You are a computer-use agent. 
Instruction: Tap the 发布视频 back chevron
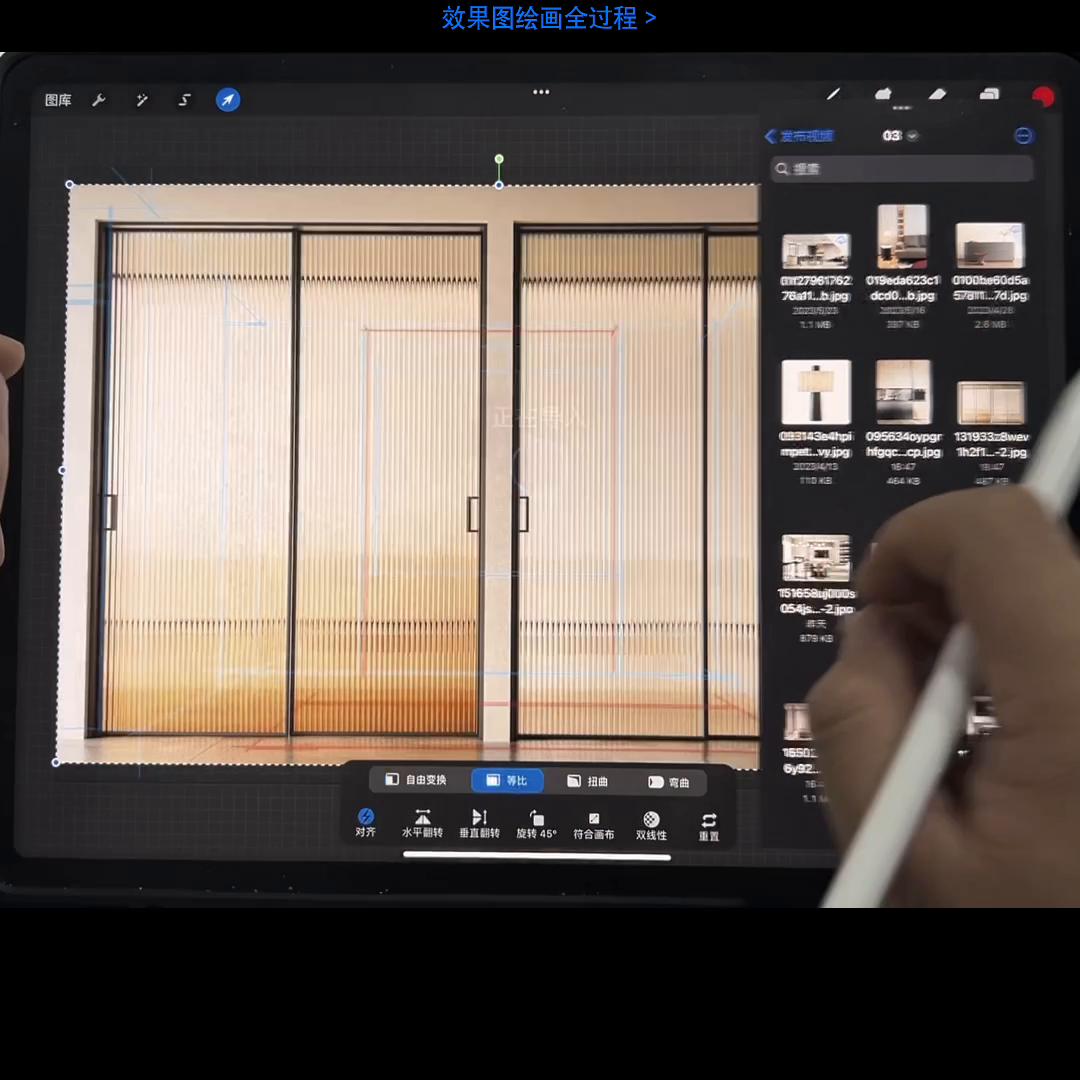(771, 136)
